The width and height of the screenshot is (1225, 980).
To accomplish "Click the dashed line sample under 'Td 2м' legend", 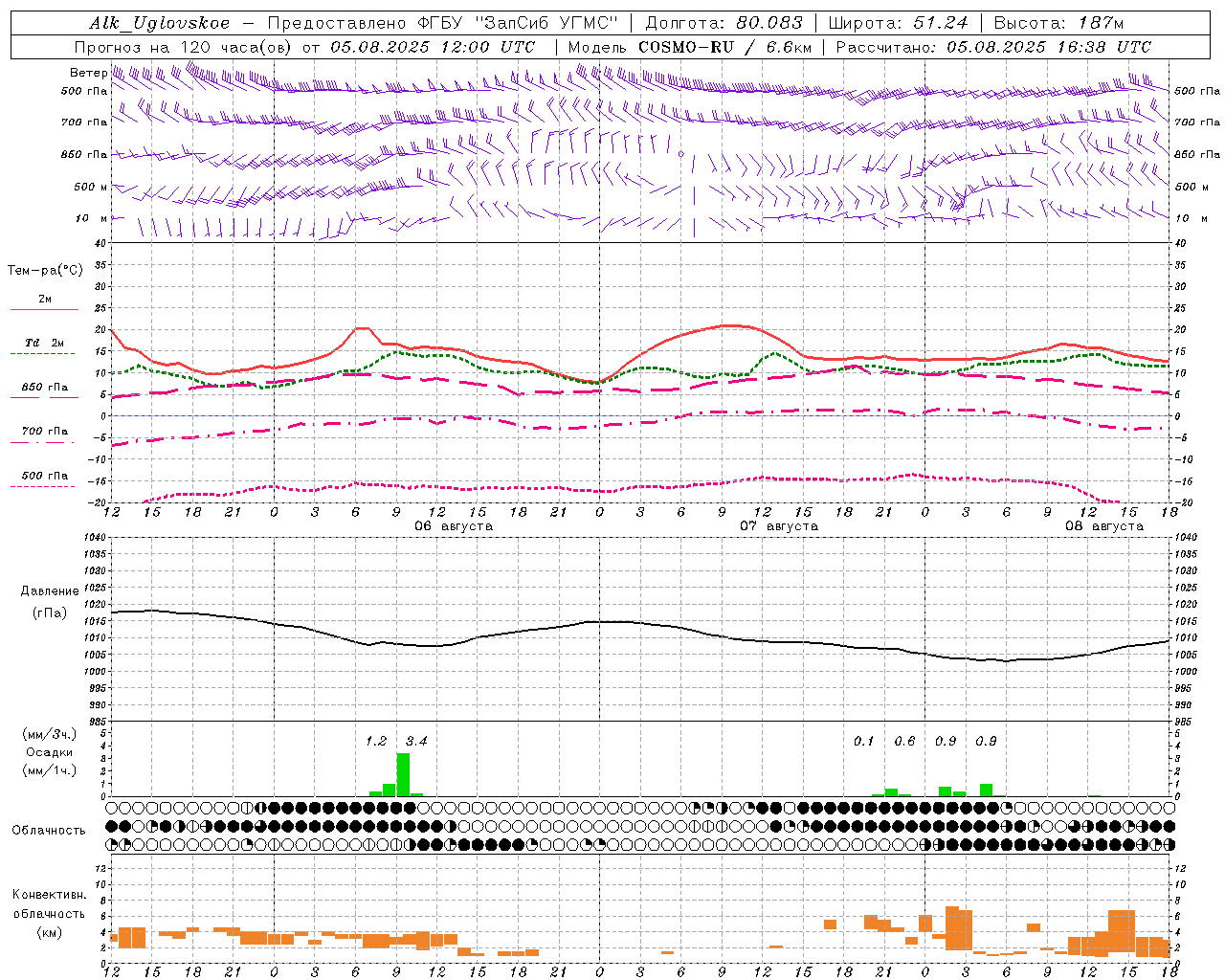I will point(42,354).
